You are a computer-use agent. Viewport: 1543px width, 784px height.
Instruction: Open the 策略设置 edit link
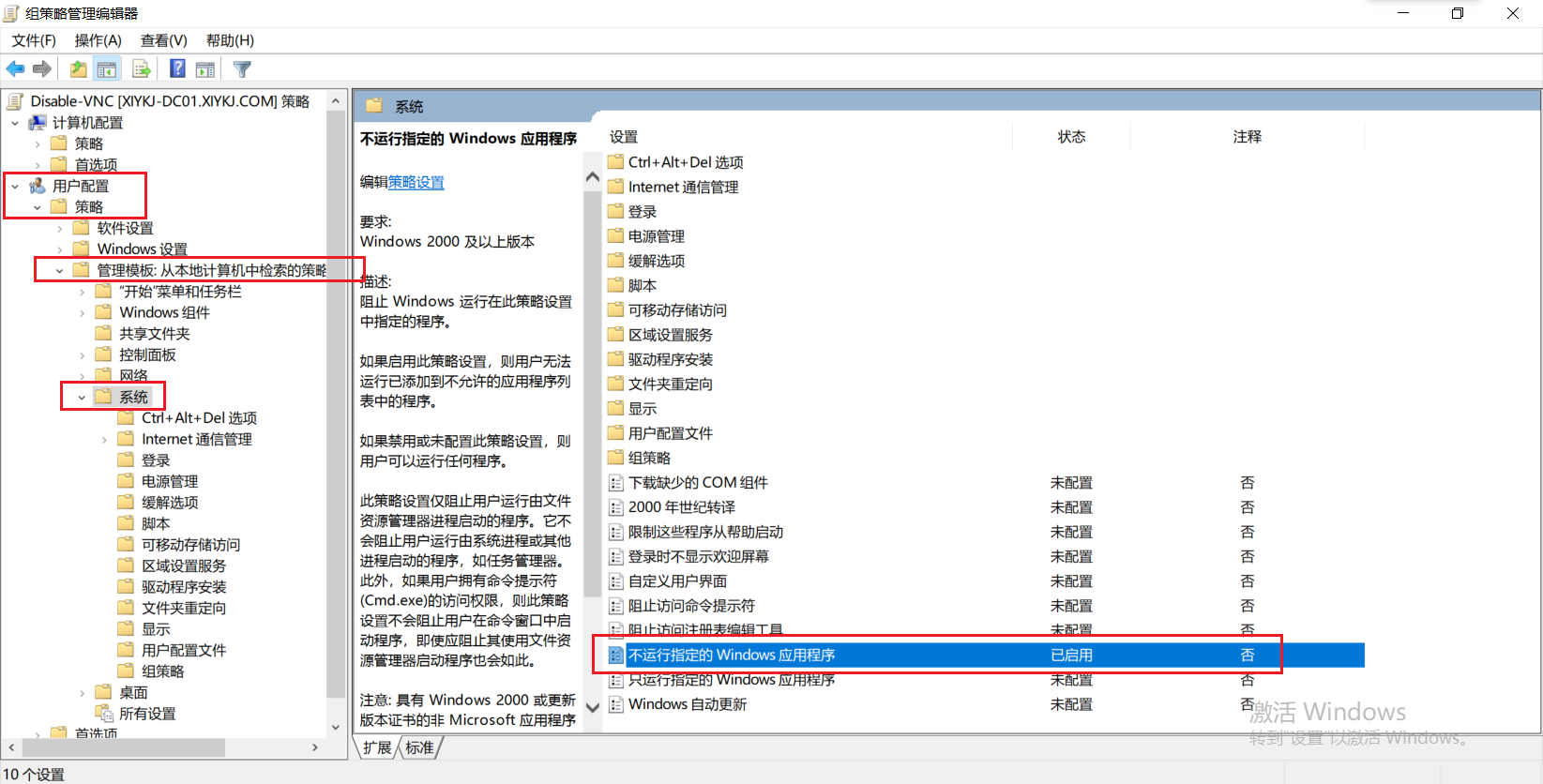(416, 182)
